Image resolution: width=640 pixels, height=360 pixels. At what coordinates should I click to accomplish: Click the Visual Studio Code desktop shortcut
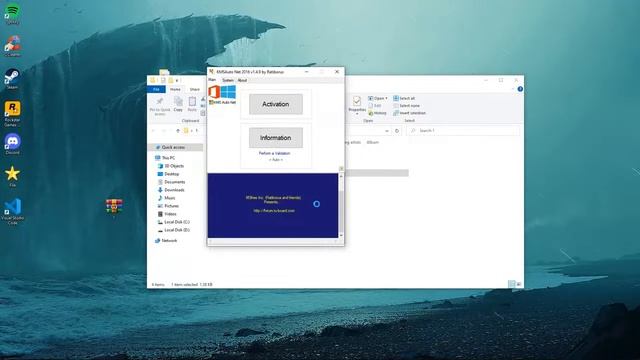point(12,212)
